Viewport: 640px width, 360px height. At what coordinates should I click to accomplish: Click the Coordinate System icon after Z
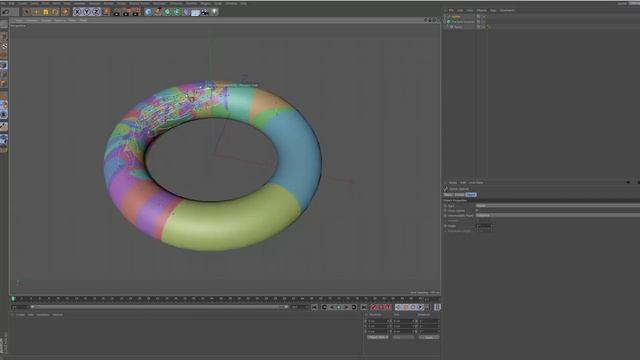click(x=106, y=12)
